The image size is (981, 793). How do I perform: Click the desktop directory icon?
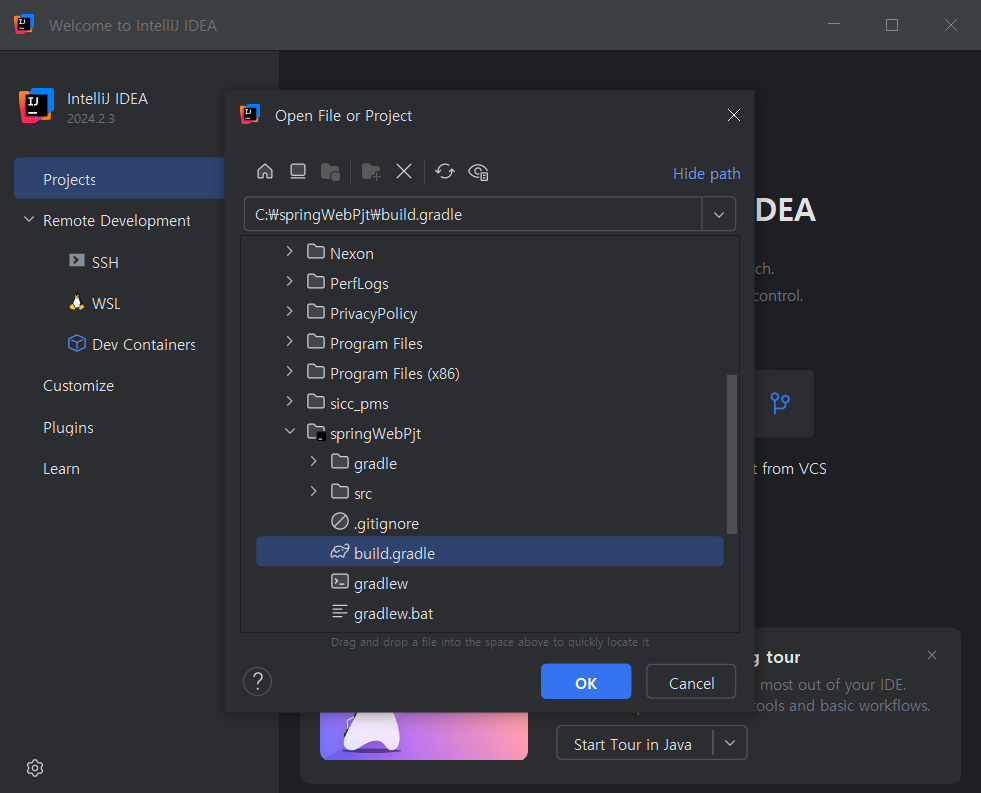click(298, 171)
